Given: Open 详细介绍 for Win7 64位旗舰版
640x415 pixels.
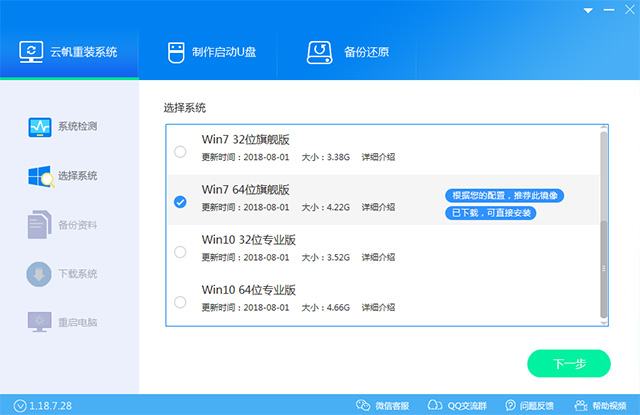Looking at the screenshot, I should tap(378, 207).
